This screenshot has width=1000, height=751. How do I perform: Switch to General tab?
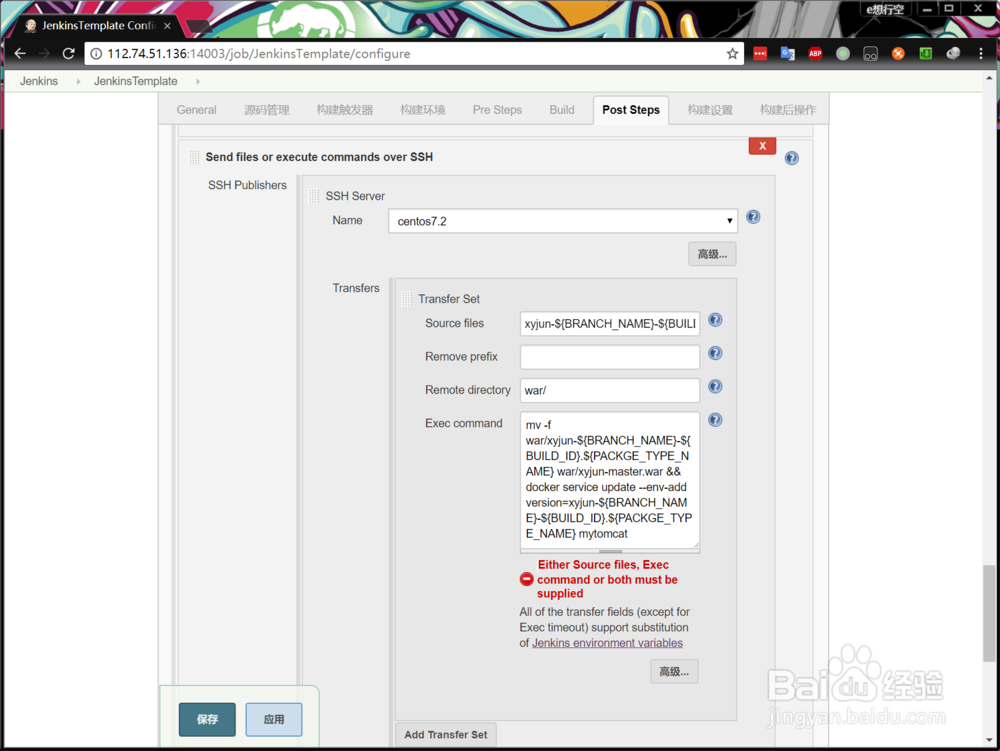pos(196,110)
